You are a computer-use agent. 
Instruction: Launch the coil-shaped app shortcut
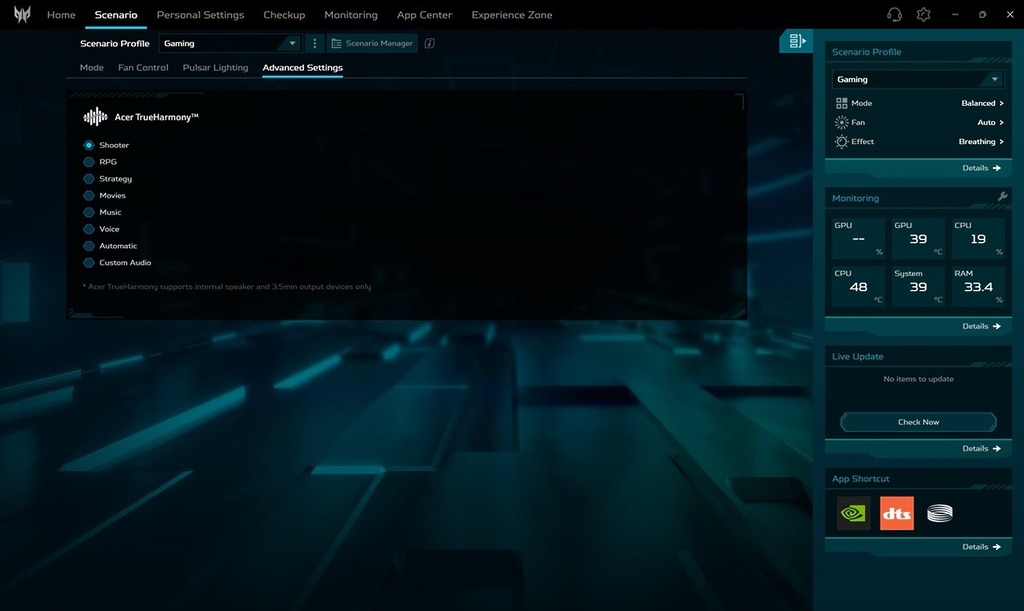point(940,513)
